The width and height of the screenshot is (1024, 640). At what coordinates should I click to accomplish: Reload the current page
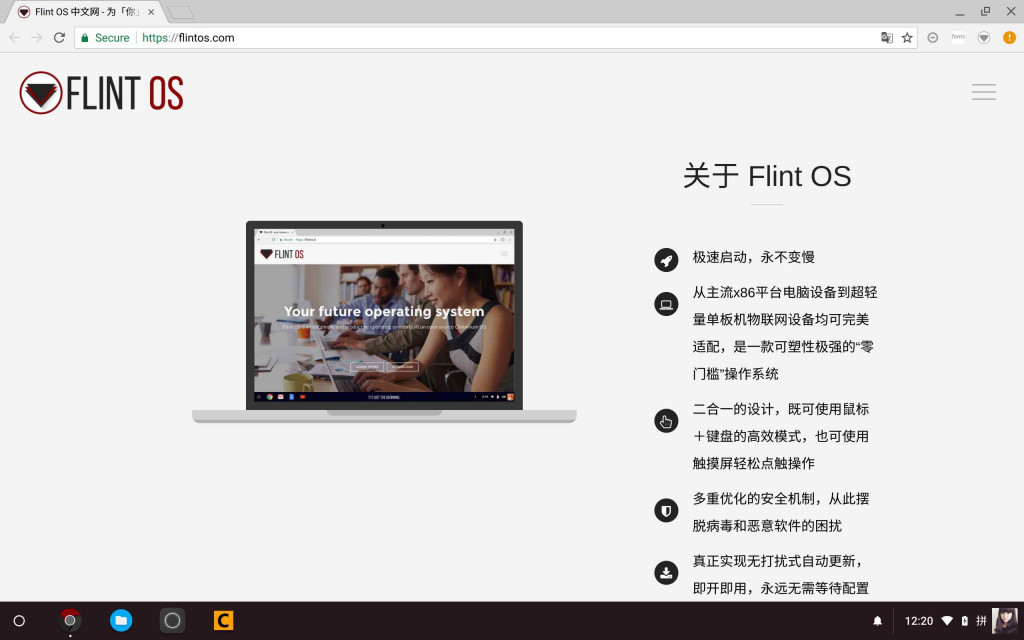click(59, 38)
